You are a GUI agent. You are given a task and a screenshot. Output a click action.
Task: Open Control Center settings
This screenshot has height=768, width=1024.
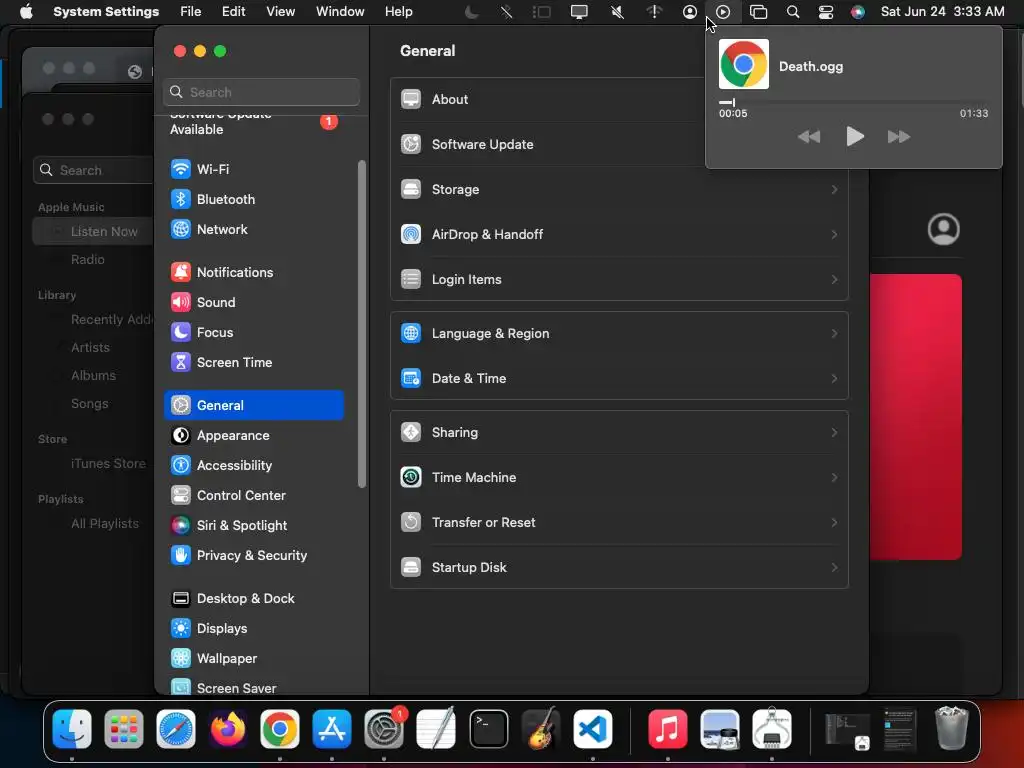[x=253, y=496]
